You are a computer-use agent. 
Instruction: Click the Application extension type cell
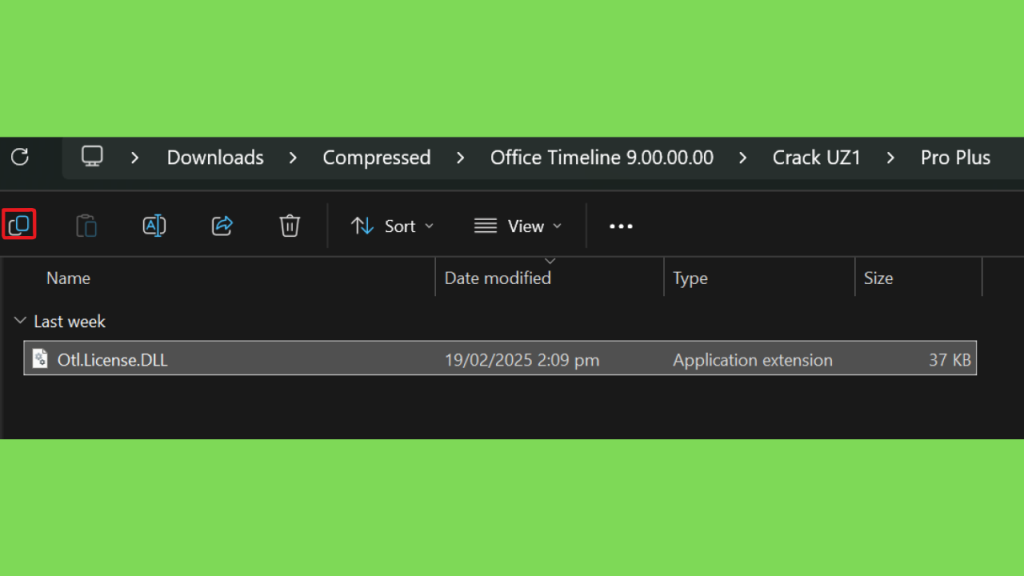click(752, 360)
